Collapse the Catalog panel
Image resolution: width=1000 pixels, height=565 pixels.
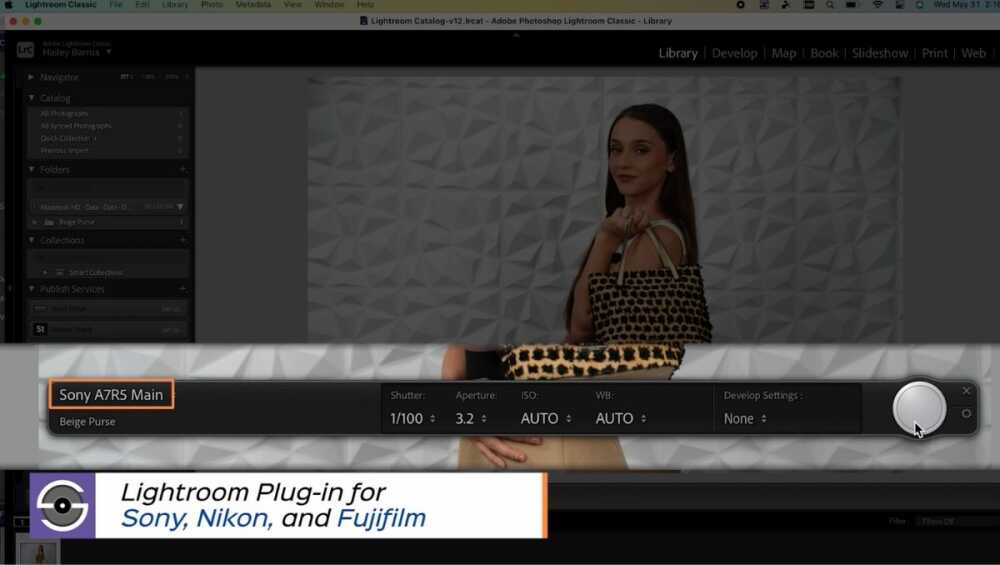coord(31,98)
